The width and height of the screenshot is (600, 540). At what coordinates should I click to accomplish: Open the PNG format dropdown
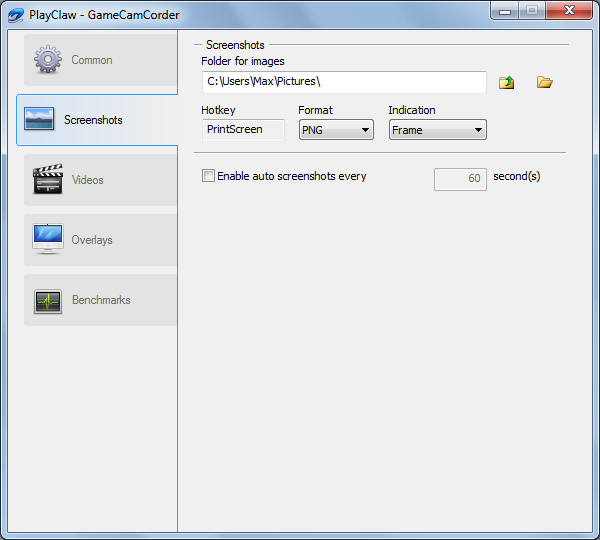tap(336, 130)
